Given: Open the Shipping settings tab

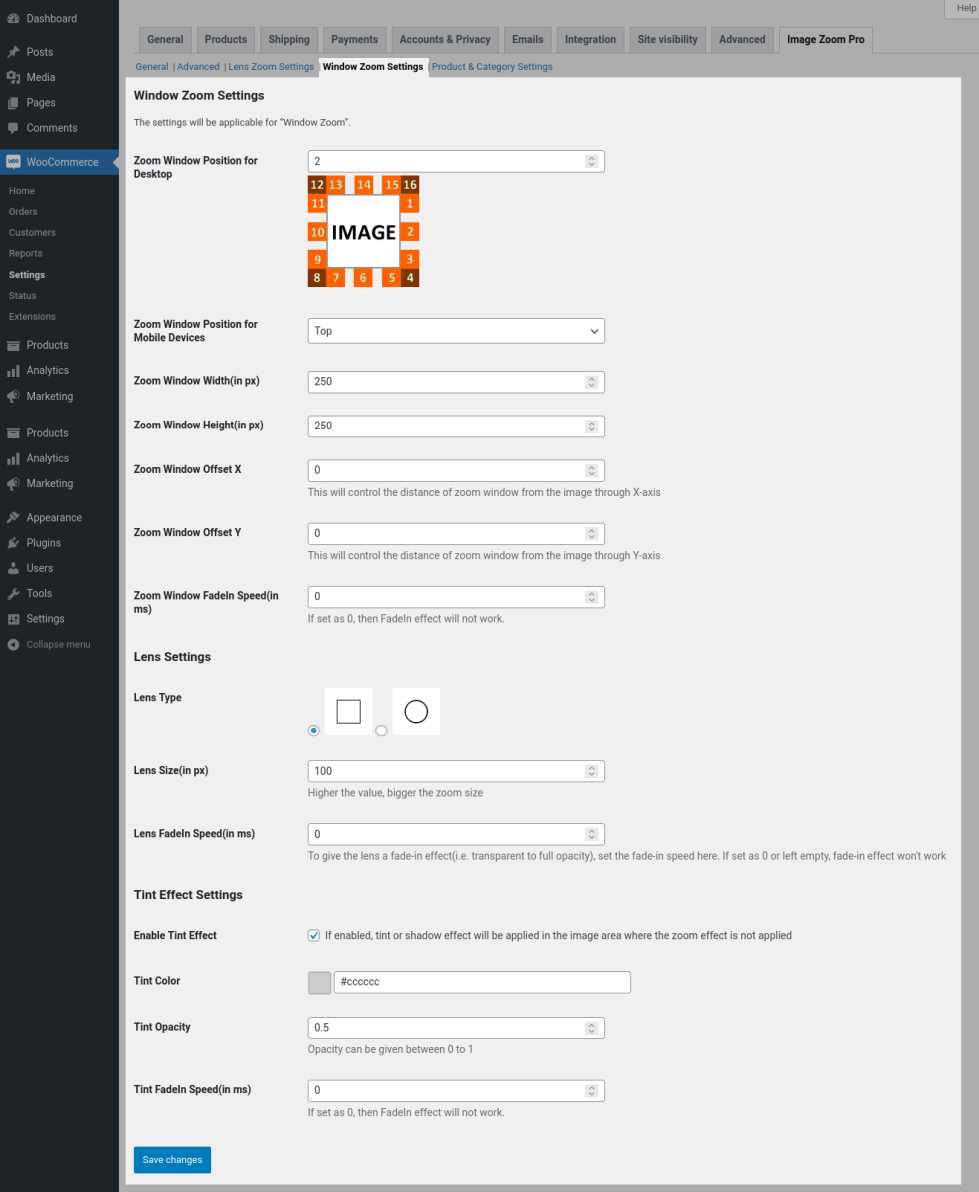Looking at the screenshot, I should pos(289,40).
